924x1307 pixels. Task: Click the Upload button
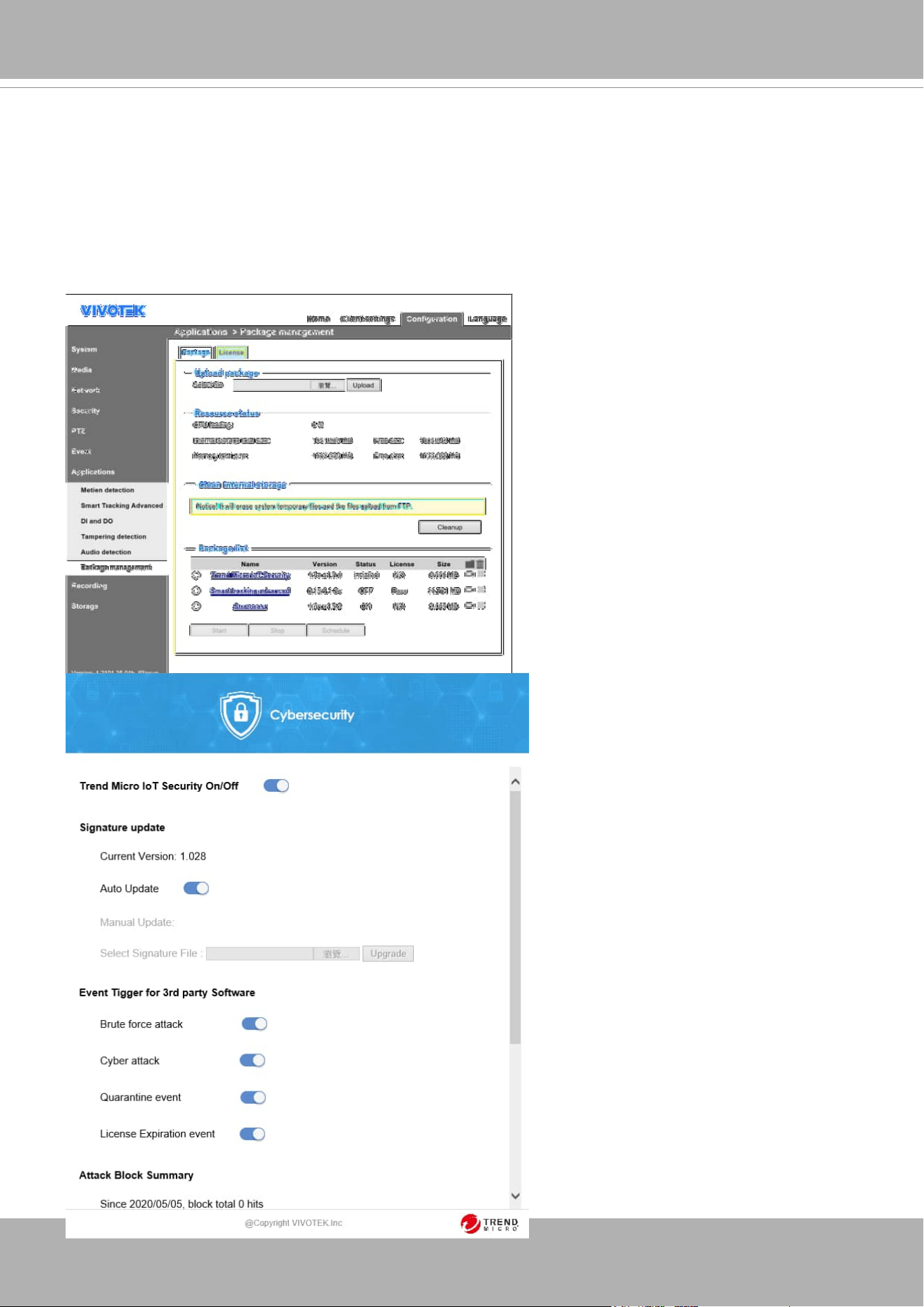click(x=364, y=385)
